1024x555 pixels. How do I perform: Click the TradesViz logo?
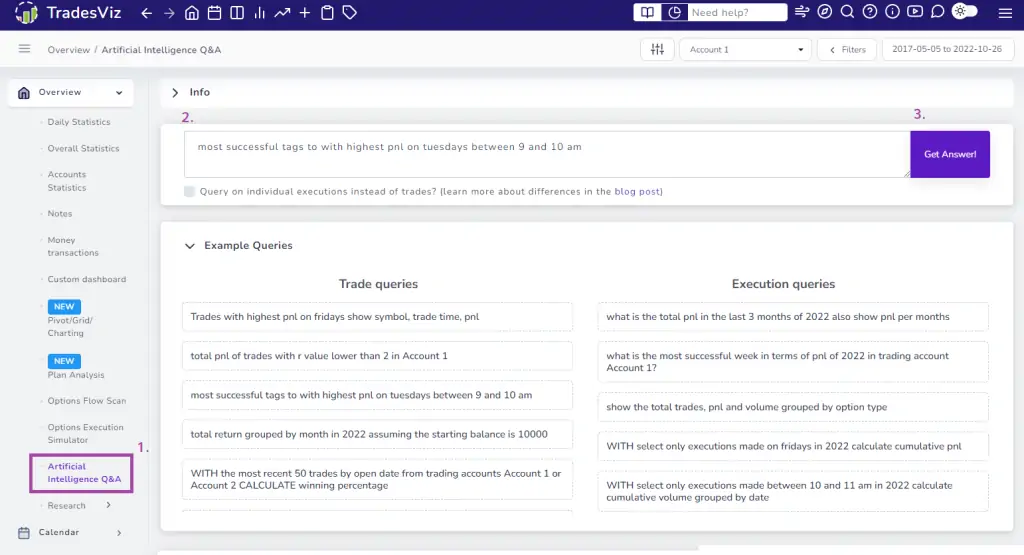click(69, 12)
